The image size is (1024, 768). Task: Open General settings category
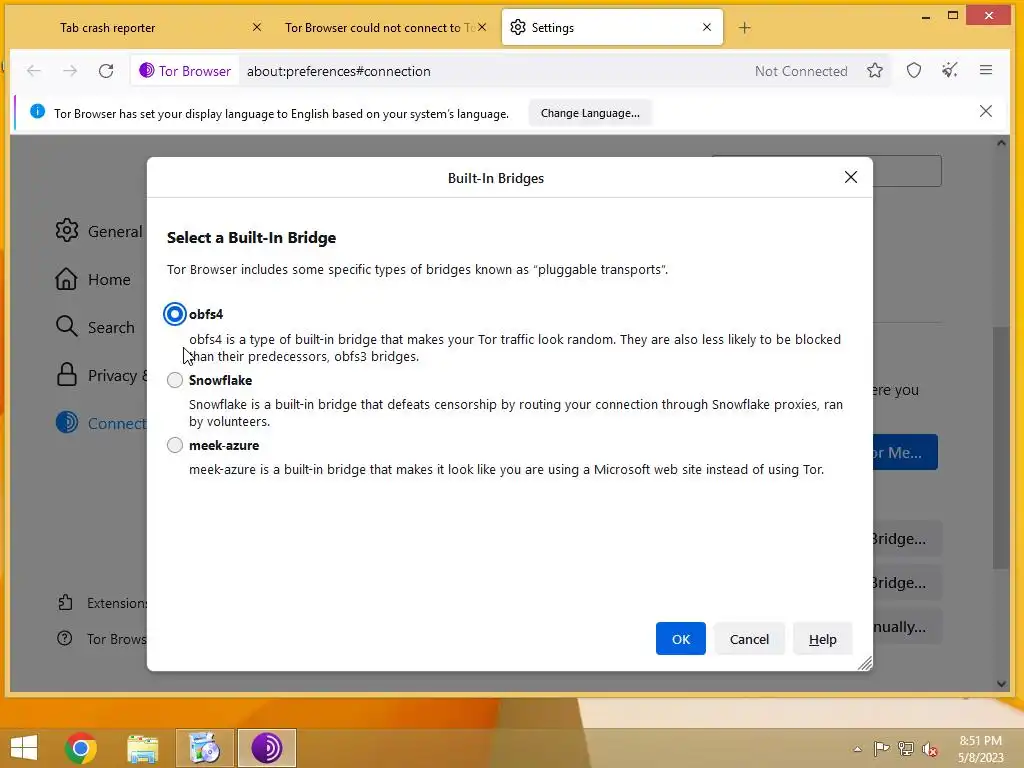click(x=101, y=231)
